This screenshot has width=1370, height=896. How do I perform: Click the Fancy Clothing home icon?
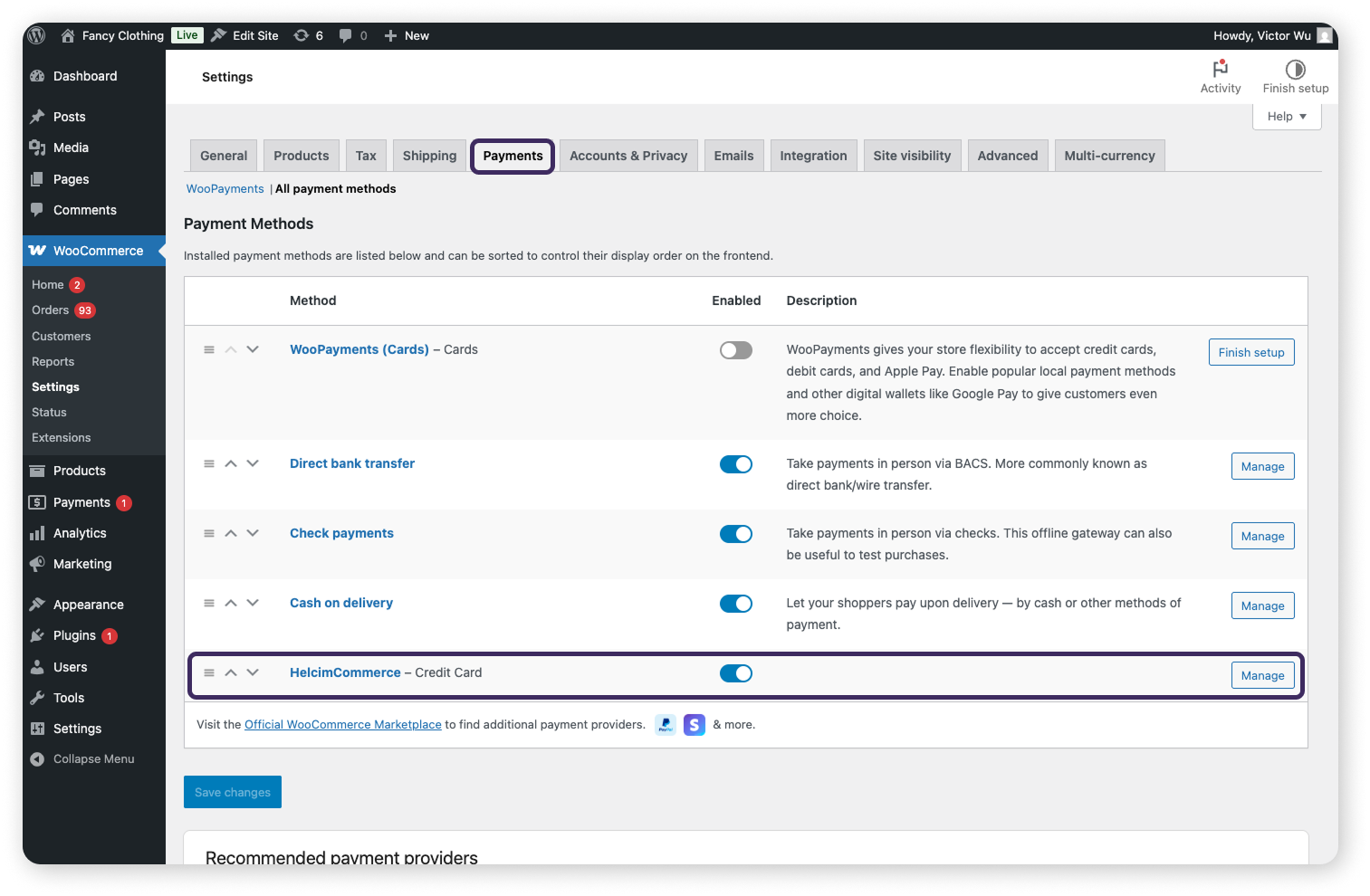(x=67, y=35)
